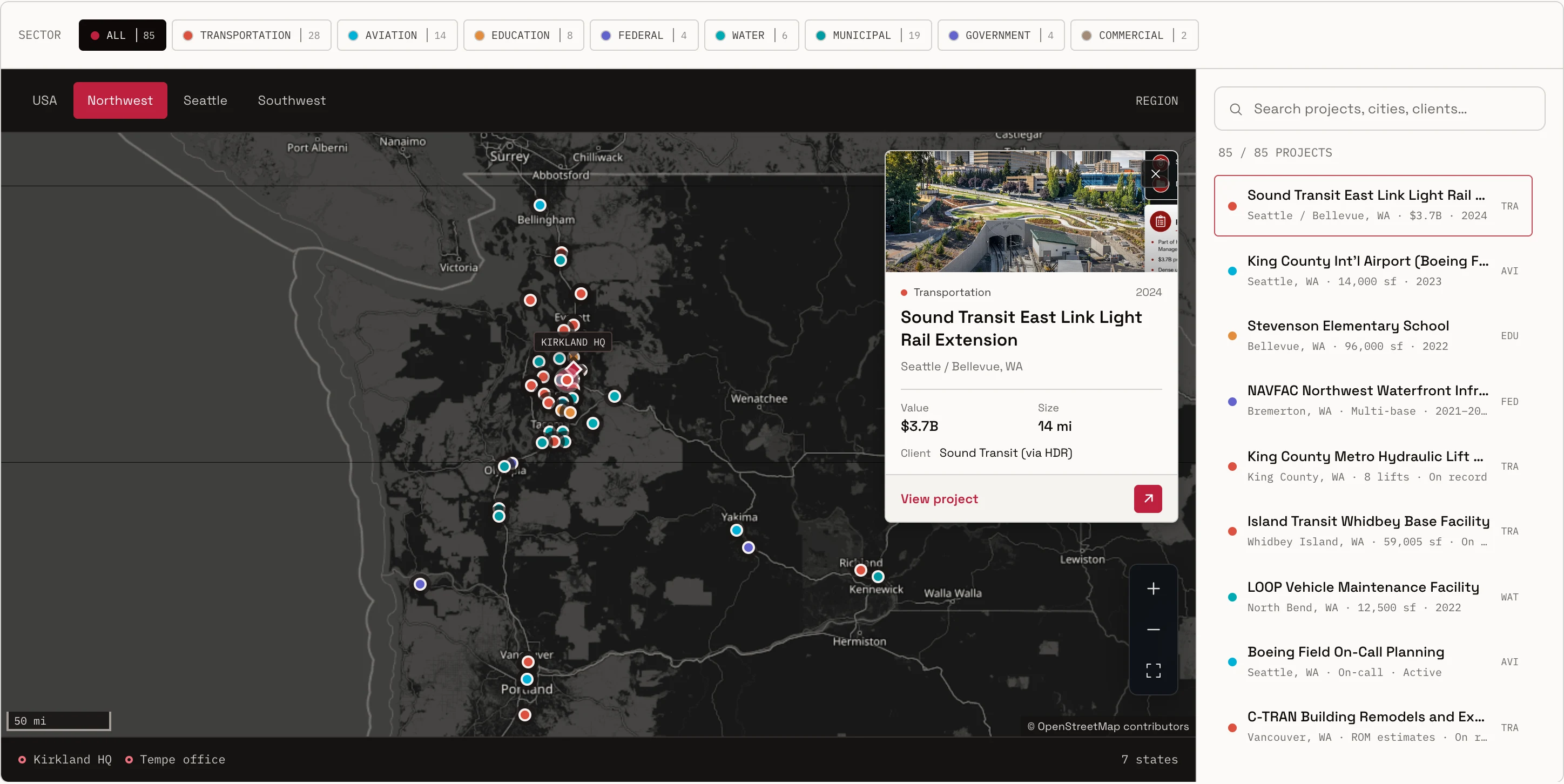Click the red arrow View project button

coord(1148,499)
